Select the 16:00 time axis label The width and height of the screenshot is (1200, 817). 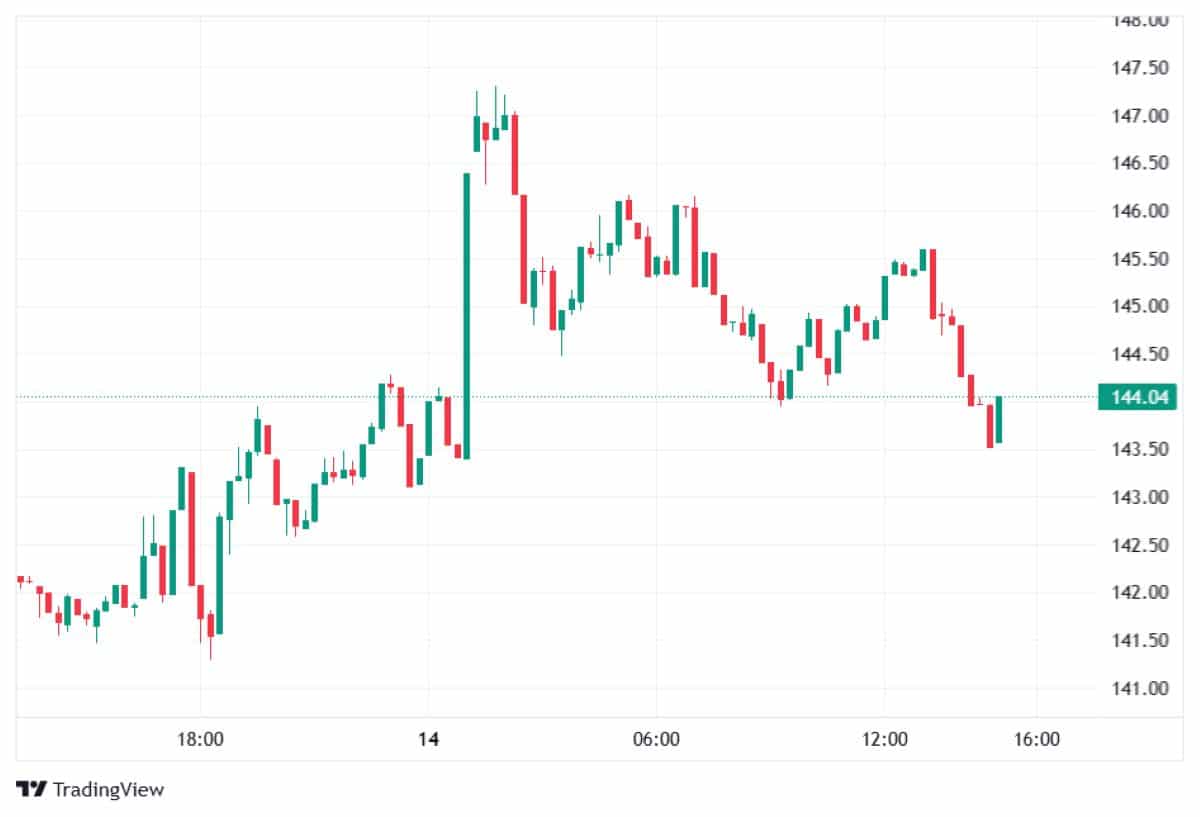1037,740
